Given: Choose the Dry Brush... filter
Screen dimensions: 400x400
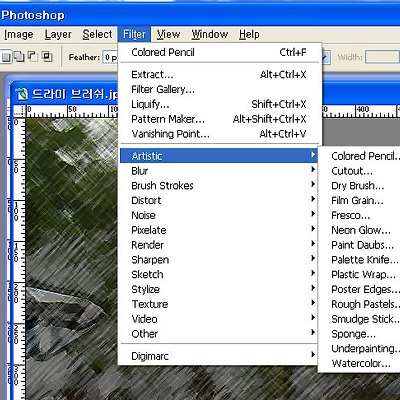Looking at the screenshot, I should click(x=360, y=186).
